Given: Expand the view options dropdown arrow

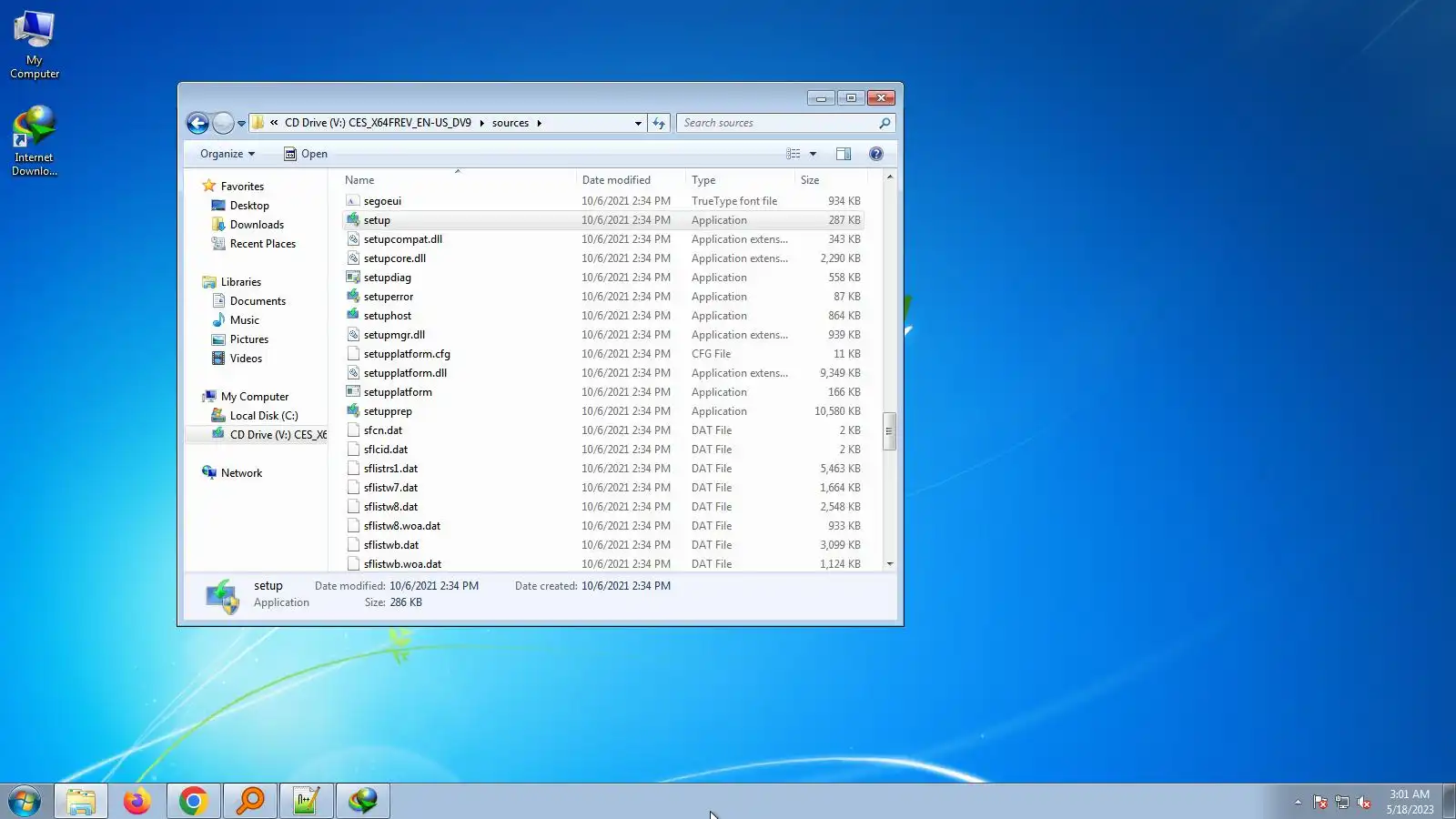Looking at the screenshot, I should (x=813, y=154).
